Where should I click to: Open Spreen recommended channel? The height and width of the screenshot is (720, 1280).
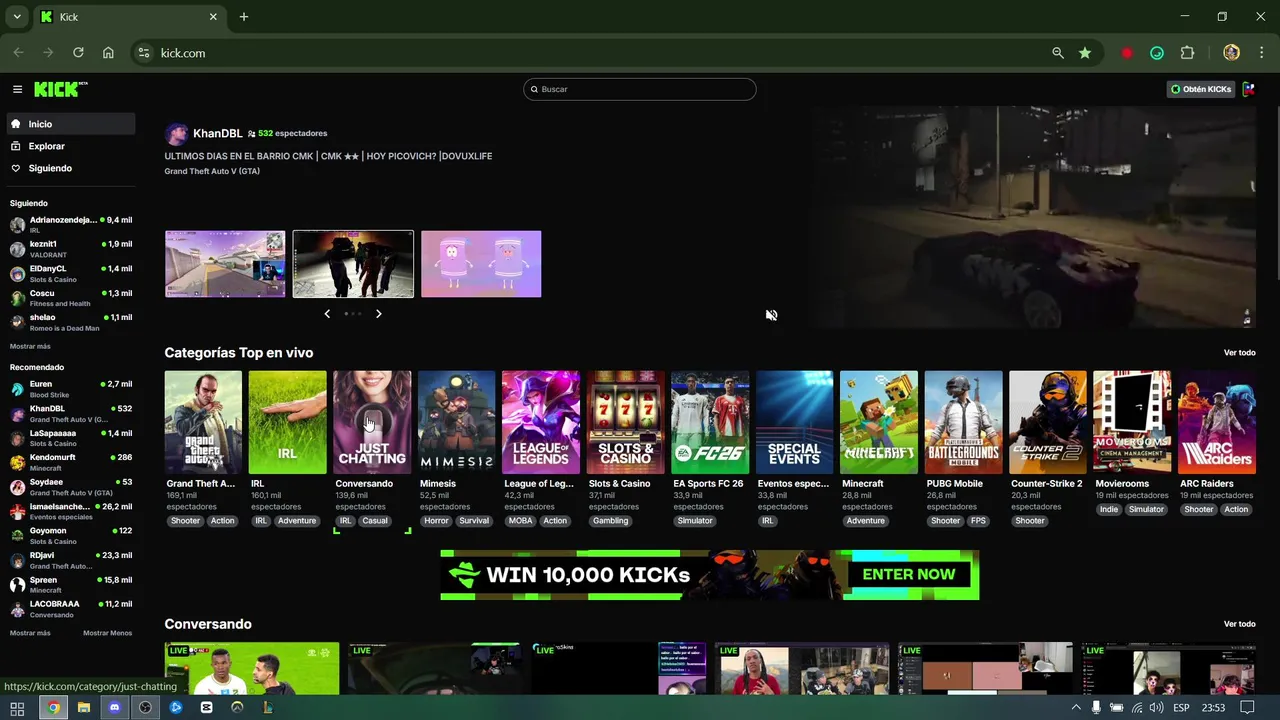tap(70, 584)
